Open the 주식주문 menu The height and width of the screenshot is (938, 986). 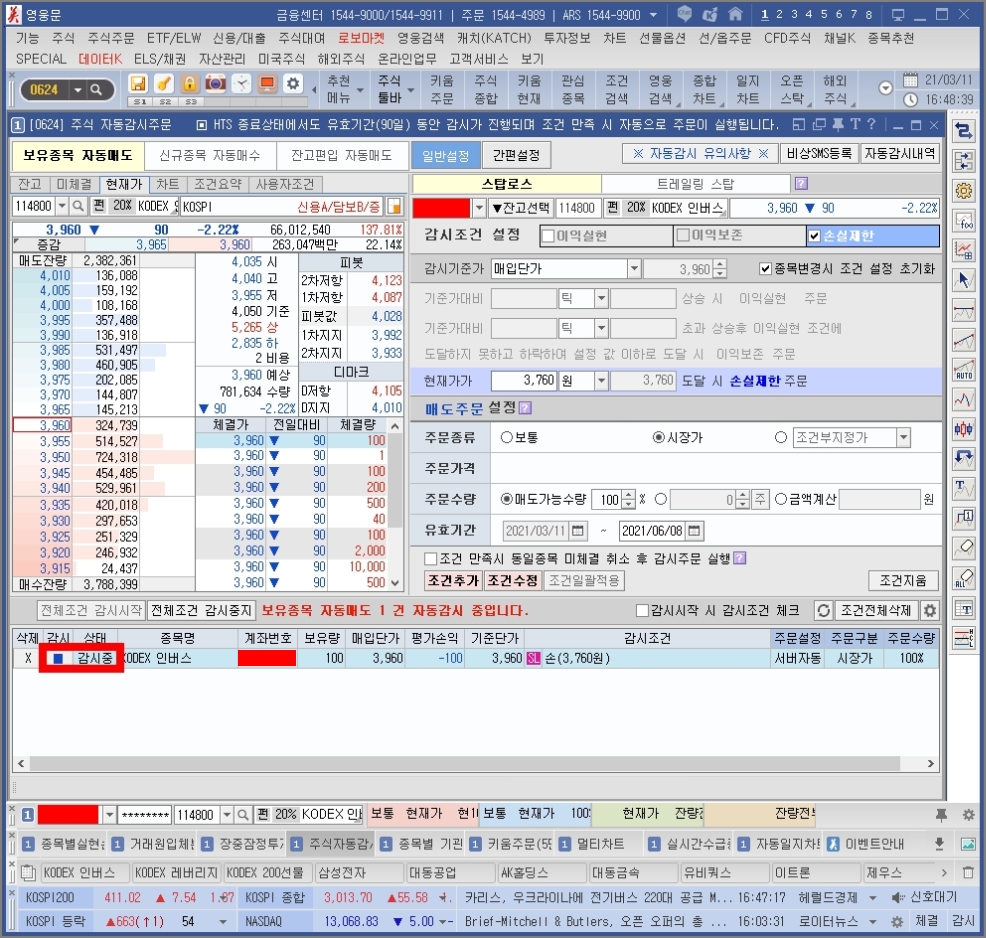pos(111,38)
